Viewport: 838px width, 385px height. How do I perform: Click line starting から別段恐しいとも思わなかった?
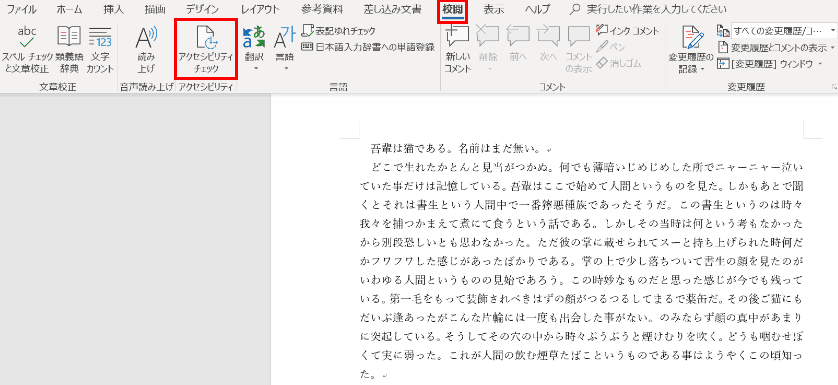point(581,242)
